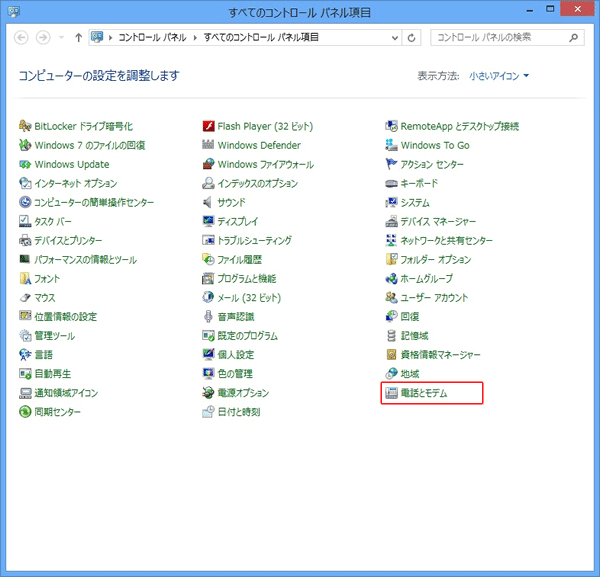
Task: Open the 言語 link
Action: point(43,354)
